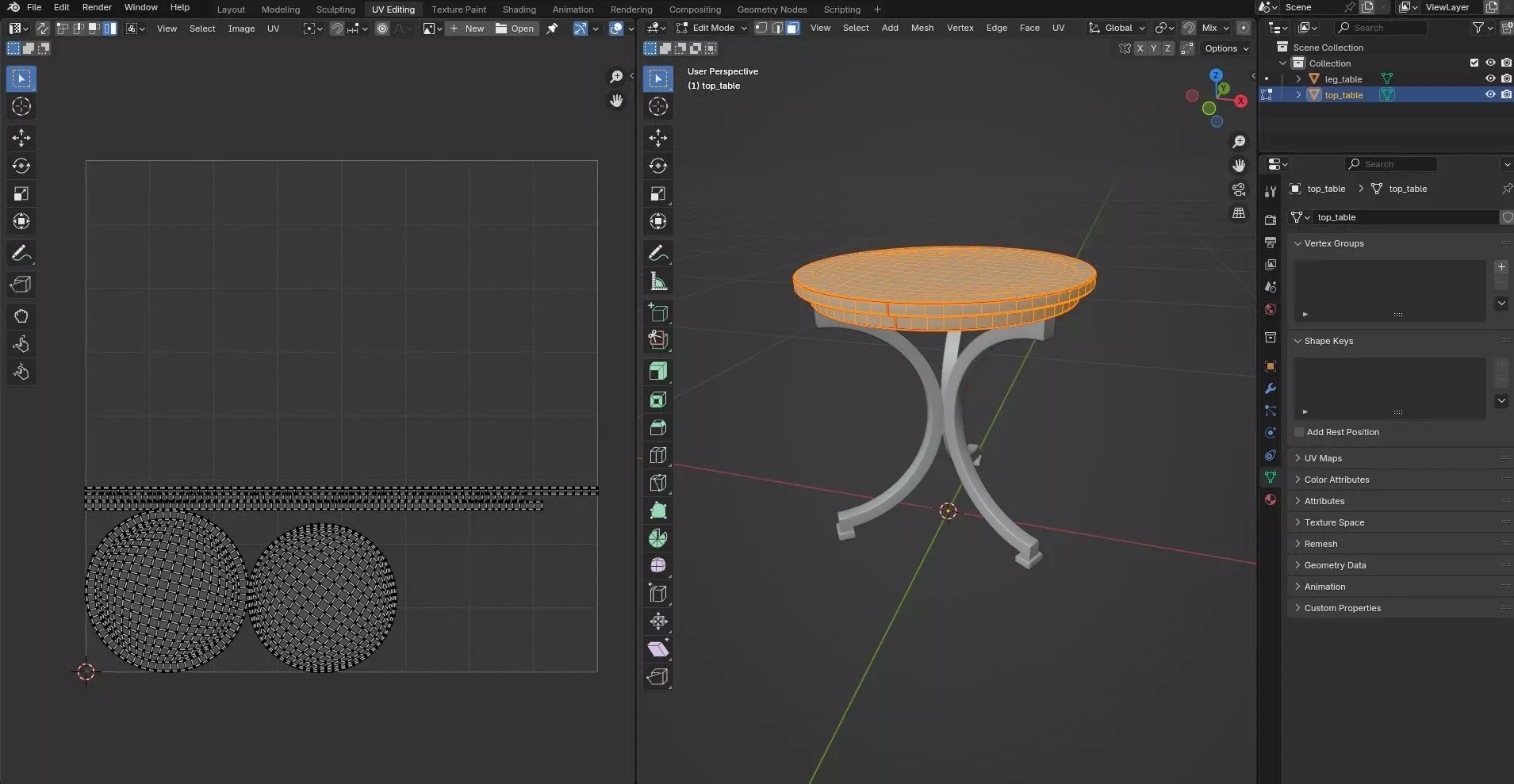Switch to vertex select mode

[x=761, y=28]
